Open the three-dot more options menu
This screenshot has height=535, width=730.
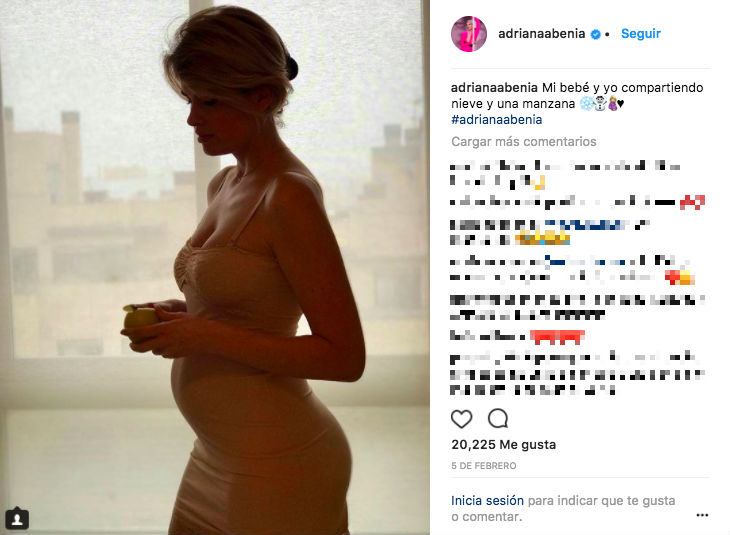click(x=702, y=515)
